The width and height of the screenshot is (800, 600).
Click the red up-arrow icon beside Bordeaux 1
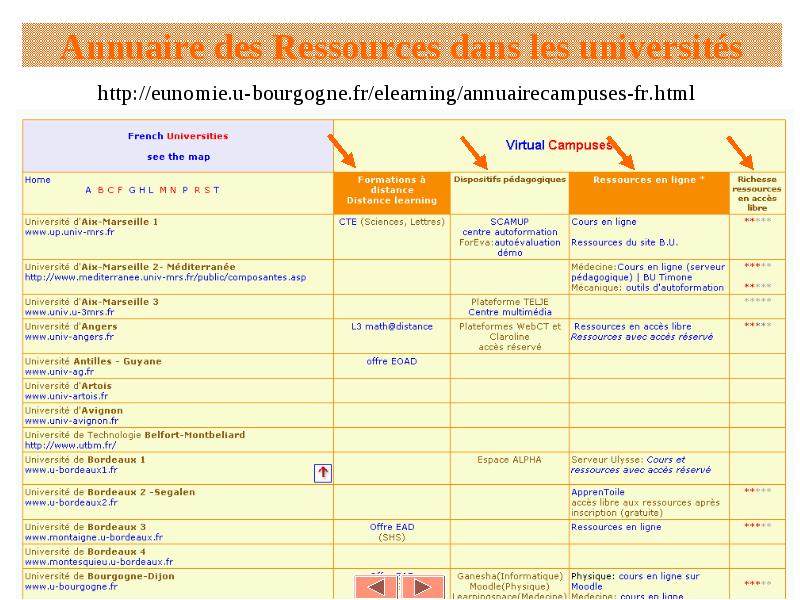coord(322,473)
